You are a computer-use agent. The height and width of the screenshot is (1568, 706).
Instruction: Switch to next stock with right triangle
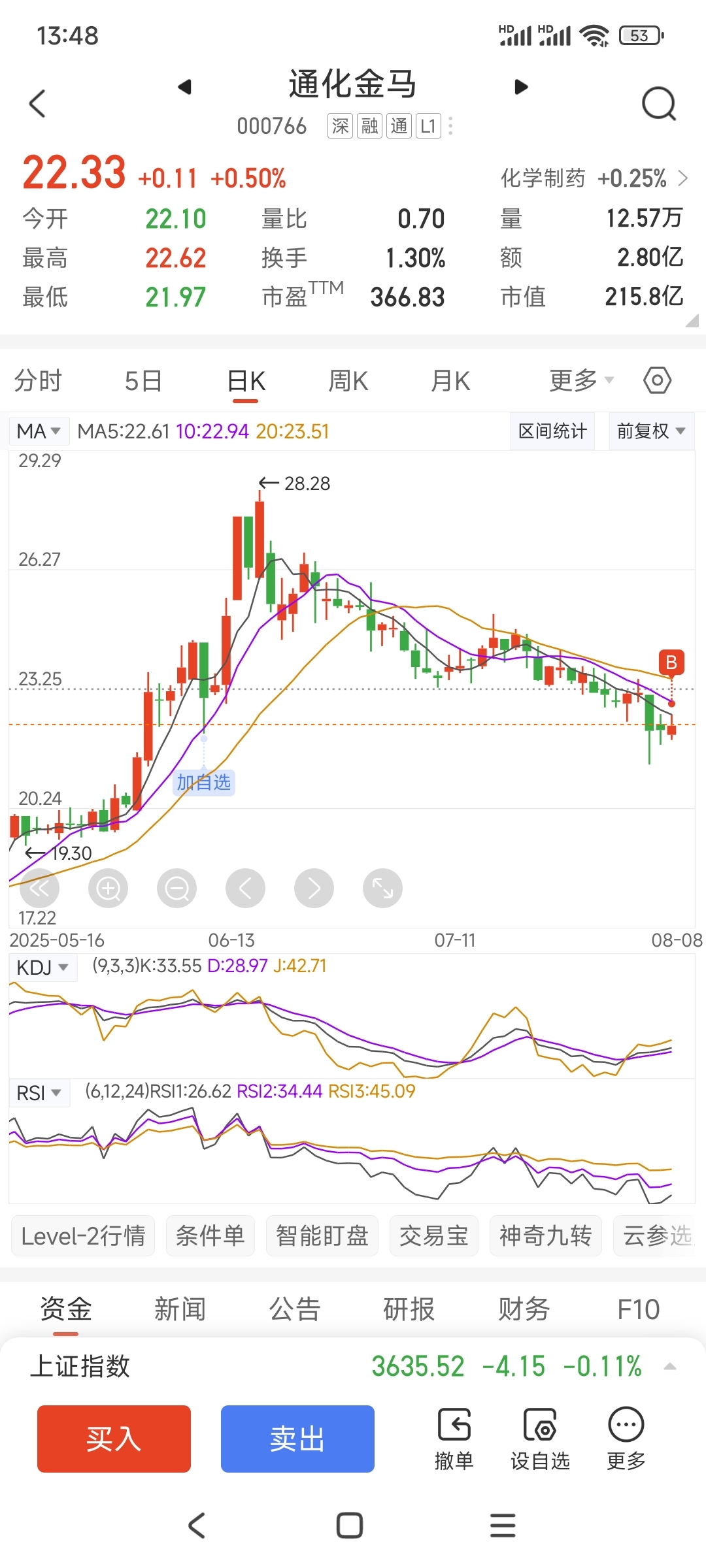[521, 87]
